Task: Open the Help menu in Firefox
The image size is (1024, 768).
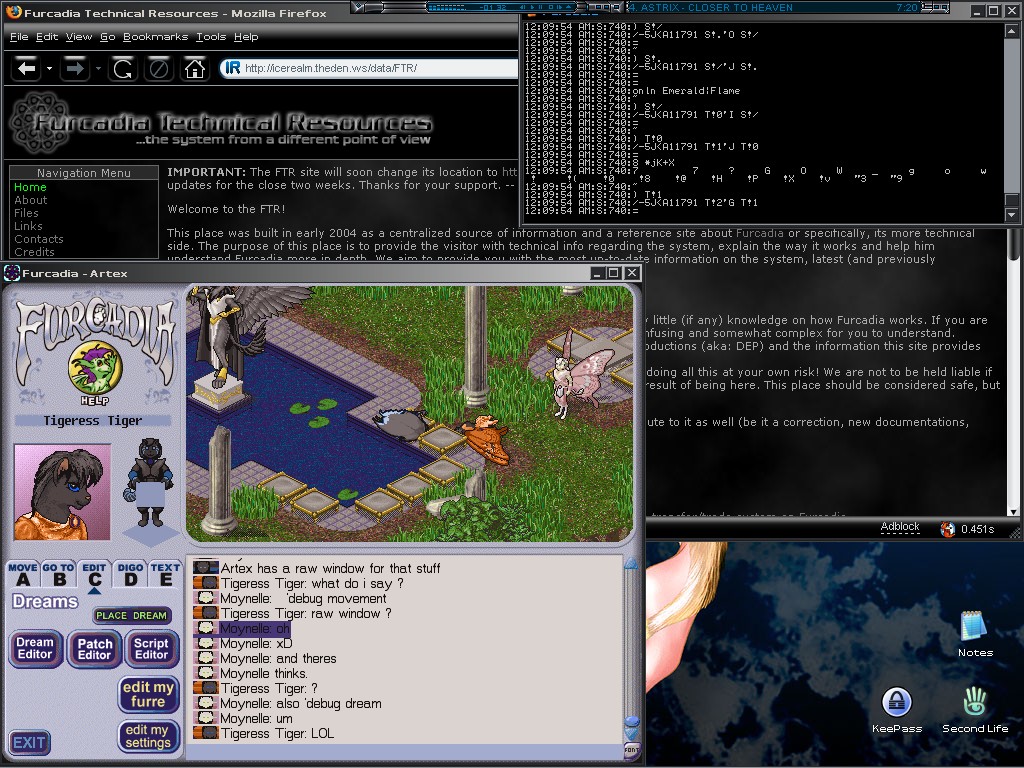Action: click(x=246, y=37)
